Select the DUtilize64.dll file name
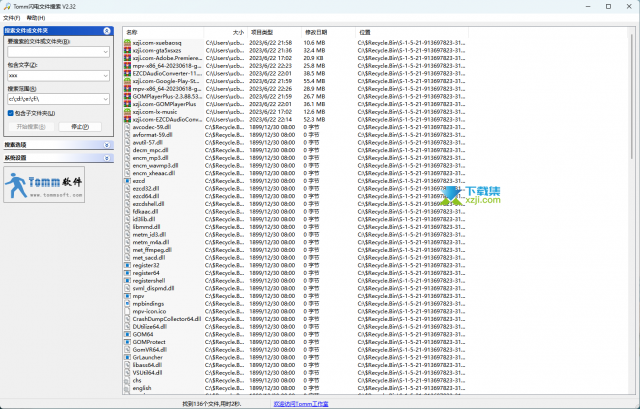The width and height of the screenshot is (640, 409). tap(149, 327)
